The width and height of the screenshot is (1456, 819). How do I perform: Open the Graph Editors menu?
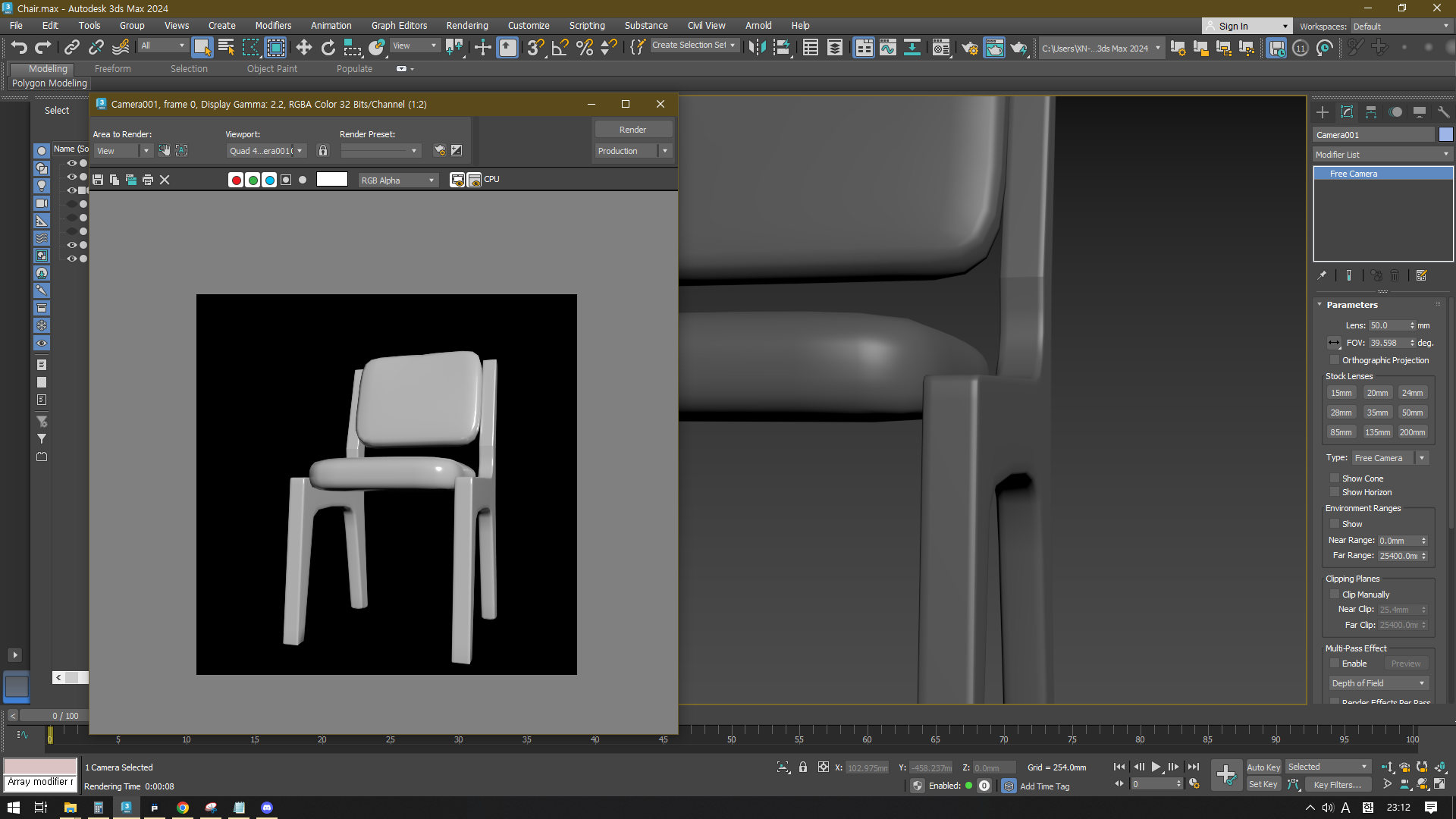399,25
